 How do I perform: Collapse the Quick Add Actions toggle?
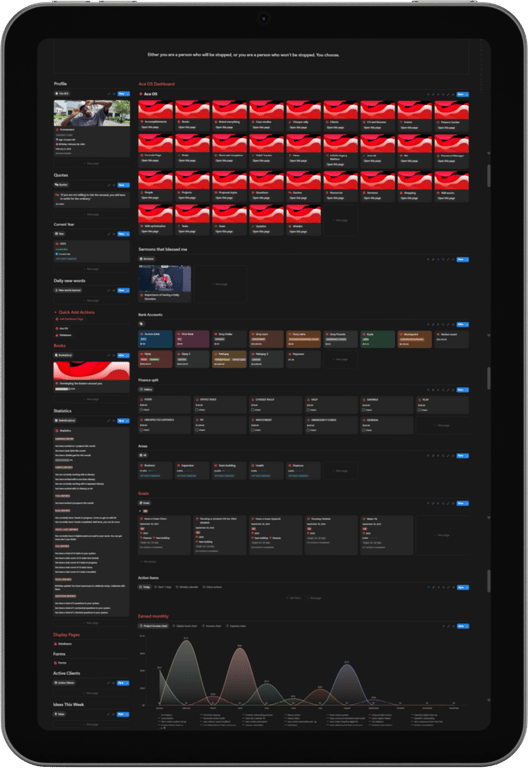55,312
